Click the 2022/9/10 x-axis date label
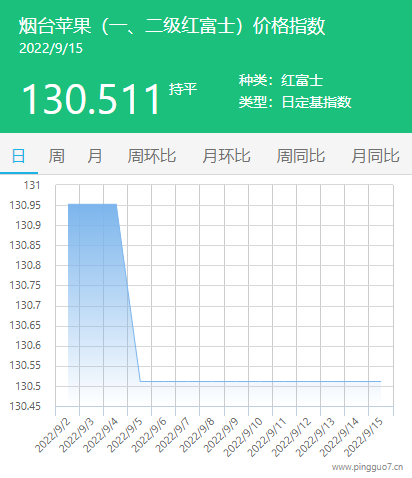Screen dimensions: 412x478 243,437
